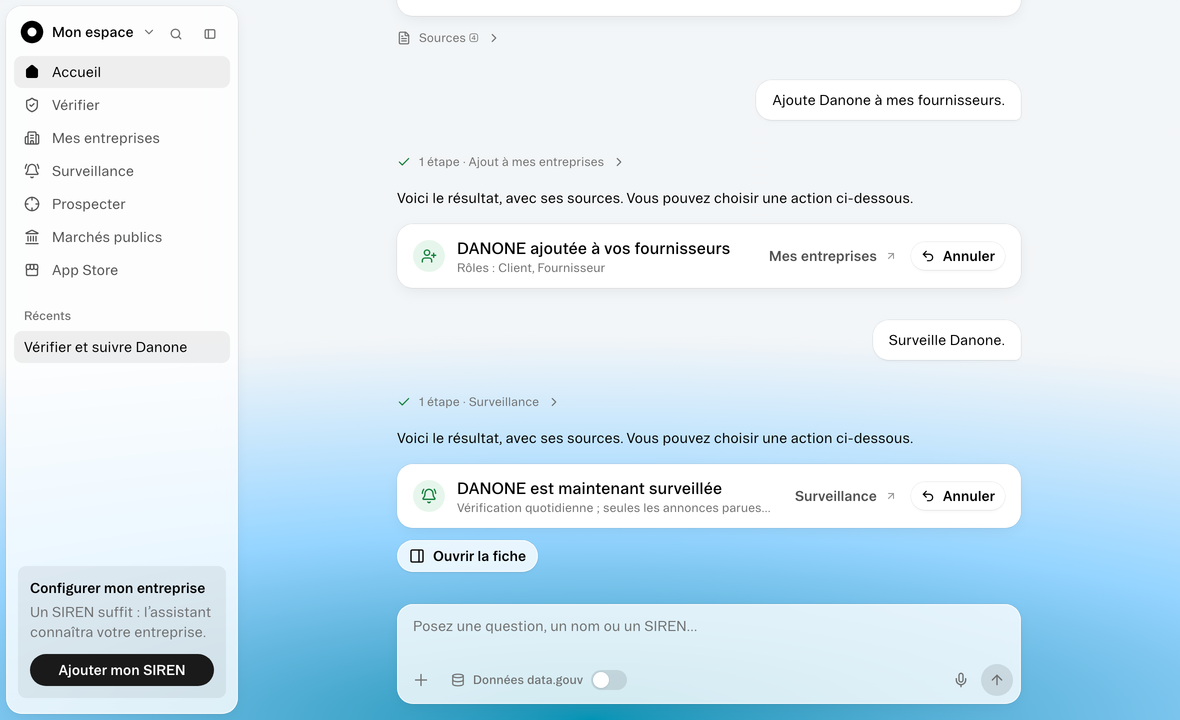Image resolution: width=1180 pixels, height=720 pixels.
Task: Open Mes entreprises link in DANONE fournisseurs card
Action: click(832, 257)
